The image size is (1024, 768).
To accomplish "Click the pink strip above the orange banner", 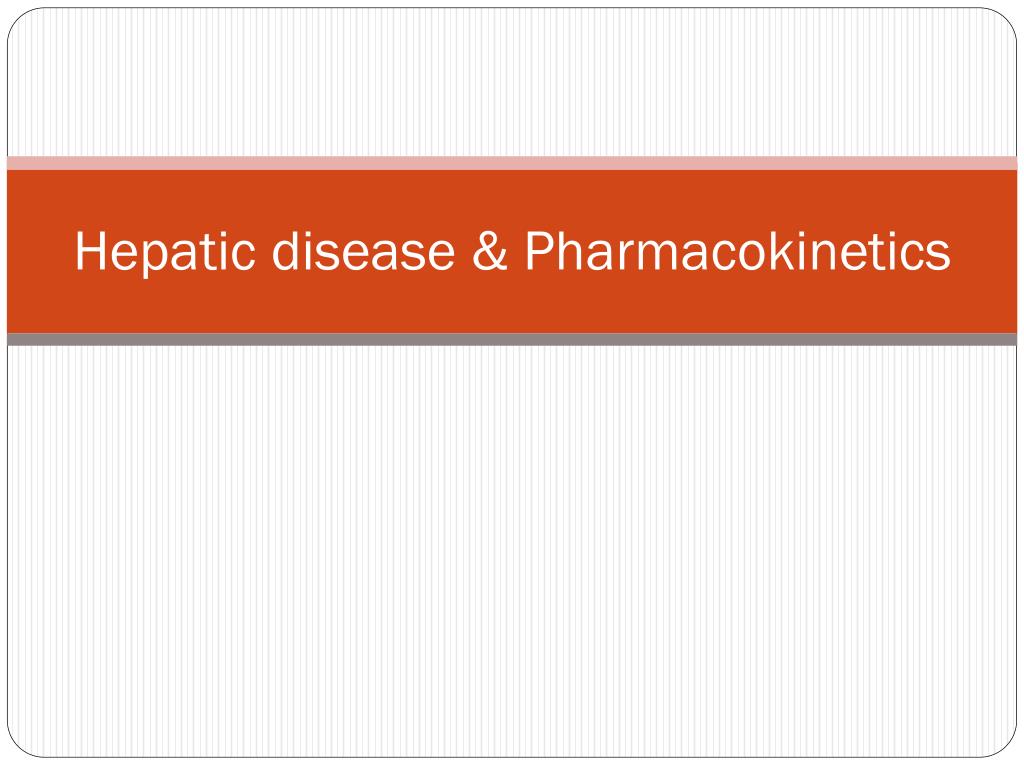I will pos(512,163).
